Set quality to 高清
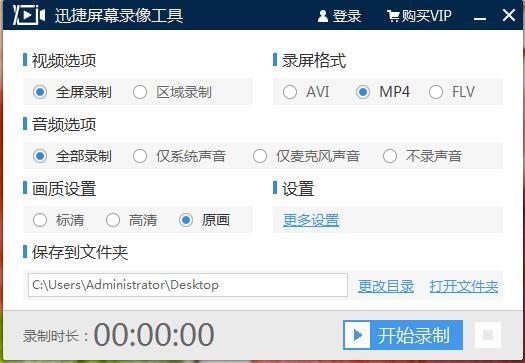The image size is (525, 363). click(132, 220)
